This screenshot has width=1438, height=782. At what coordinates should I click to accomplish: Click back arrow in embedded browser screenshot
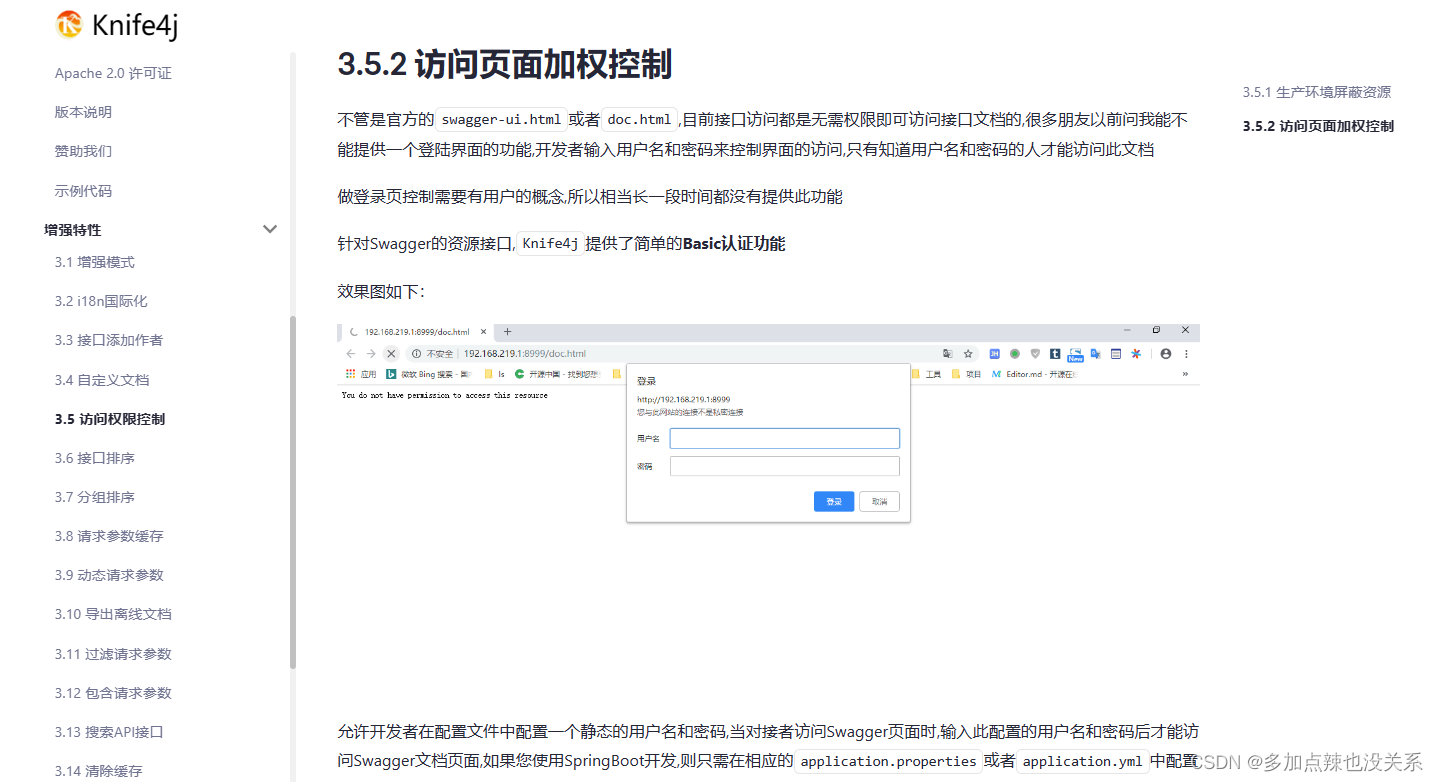click(351, 354)
